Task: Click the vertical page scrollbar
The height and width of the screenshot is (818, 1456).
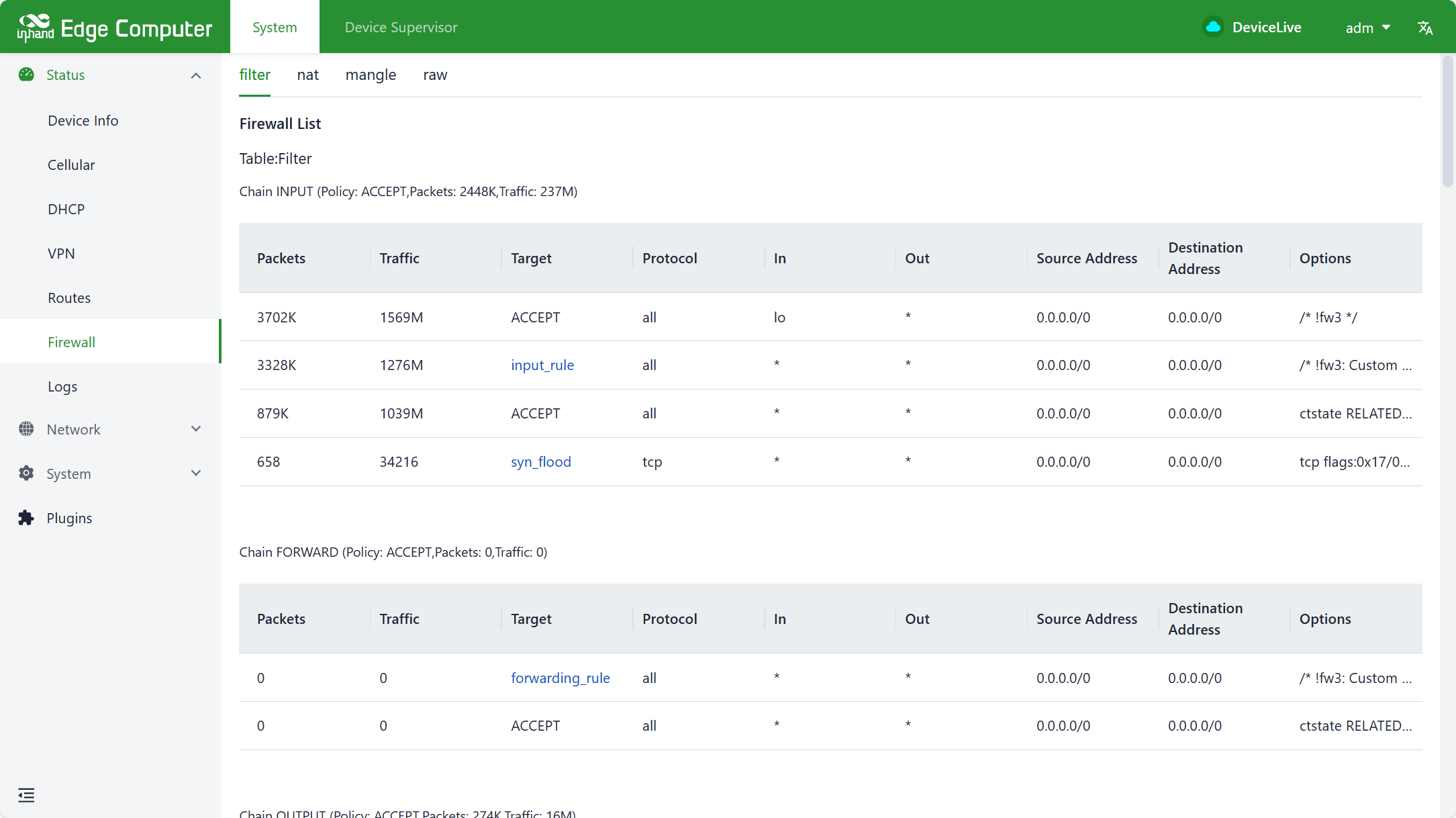Action: (x=1447, y=121)
